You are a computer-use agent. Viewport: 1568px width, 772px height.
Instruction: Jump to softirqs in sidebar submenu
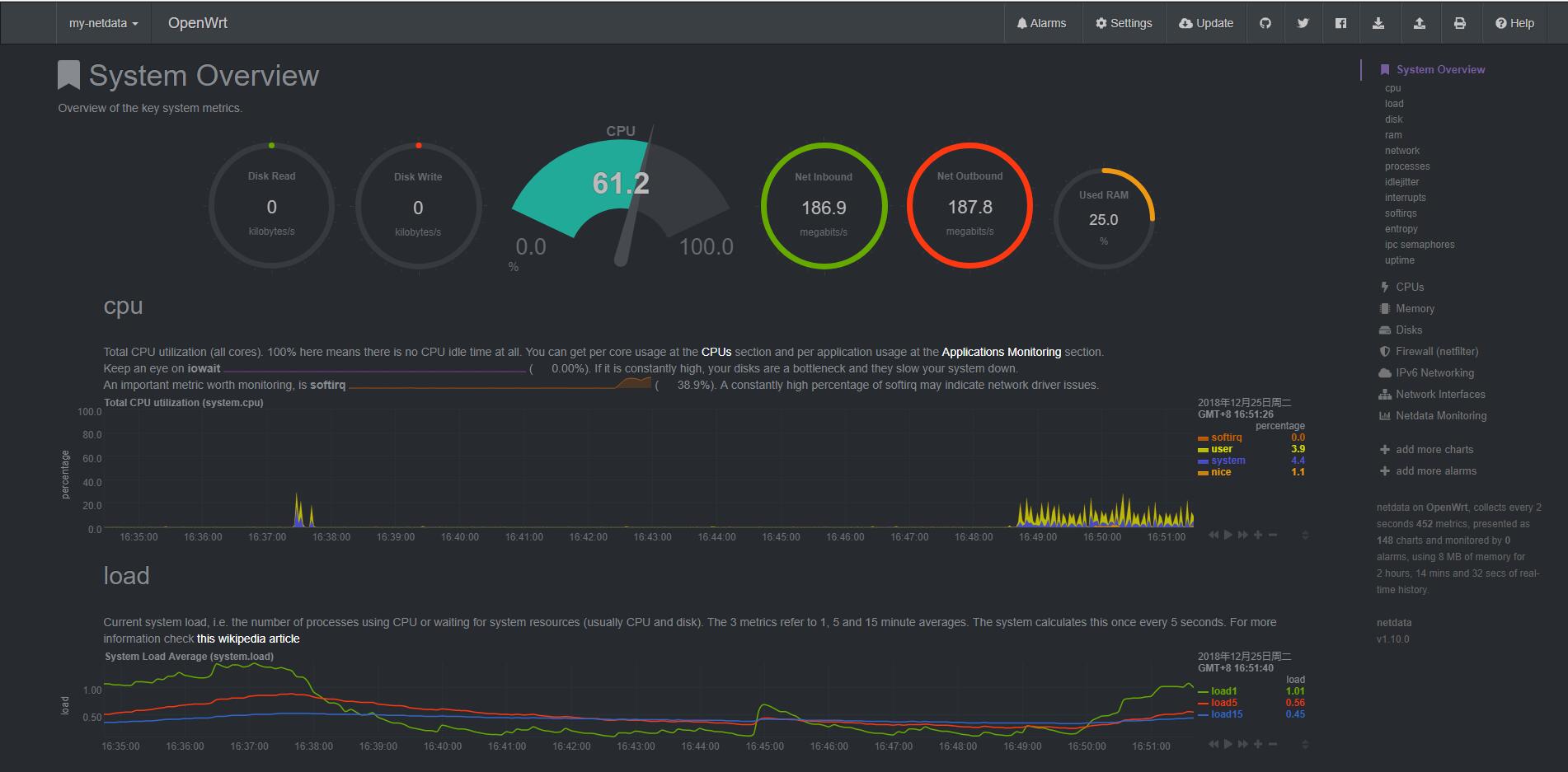click(x=1401, y=213)
